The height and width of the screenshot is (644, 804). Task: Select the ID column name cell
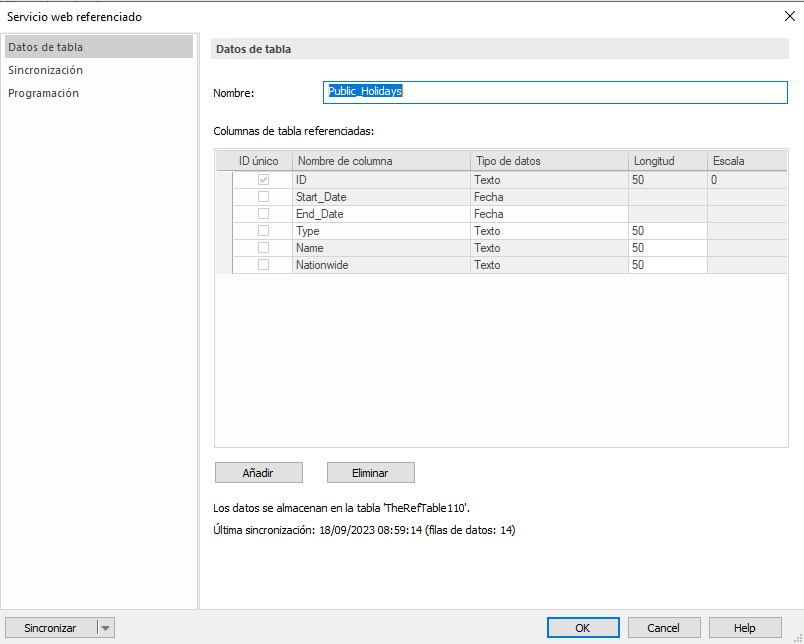(x=381, y=180)
